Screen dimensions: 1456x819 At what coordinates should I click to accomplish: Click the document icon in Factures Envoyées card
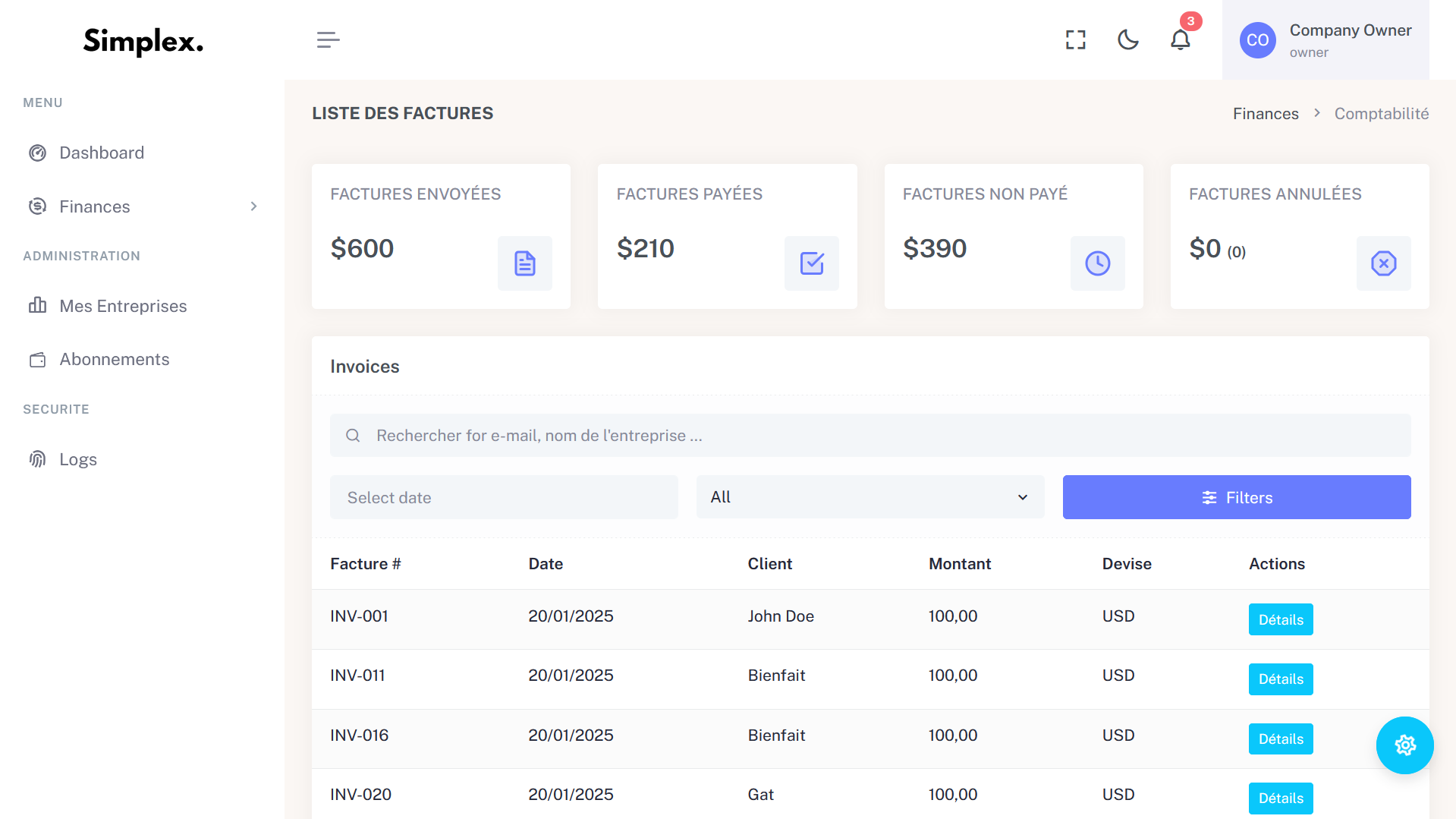[x=524, y=263]
